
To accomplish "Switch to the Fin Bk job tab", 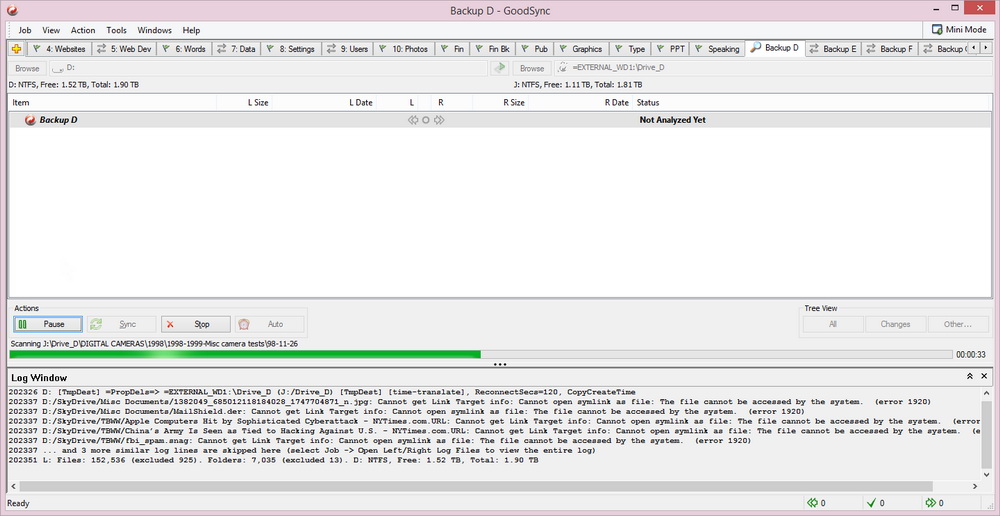I will pos(492,49).
